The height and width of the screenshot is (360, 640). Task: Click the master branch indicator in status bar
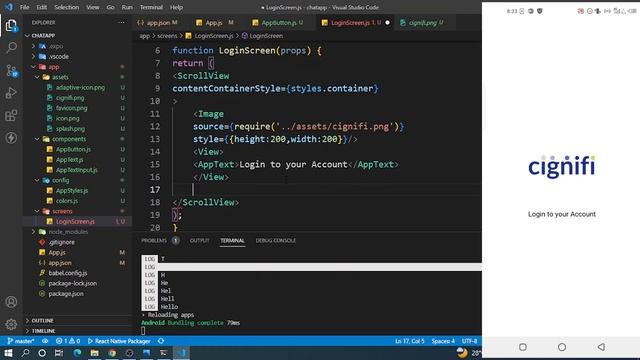[x=21, y=341]
